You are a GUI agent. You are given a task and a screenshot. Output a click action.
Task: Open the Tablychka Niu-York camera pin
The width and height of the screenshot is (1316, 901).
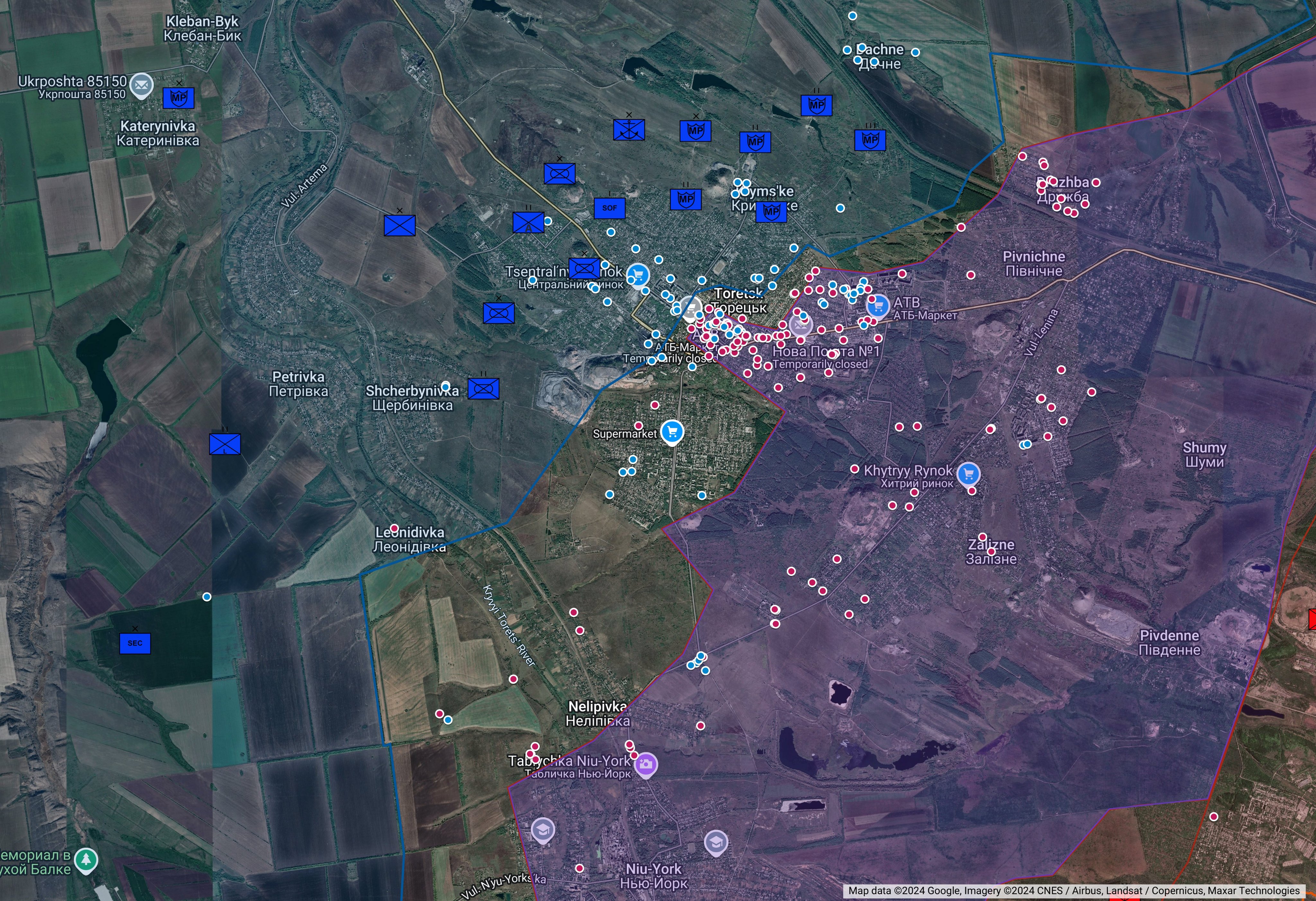coord(645,764)
